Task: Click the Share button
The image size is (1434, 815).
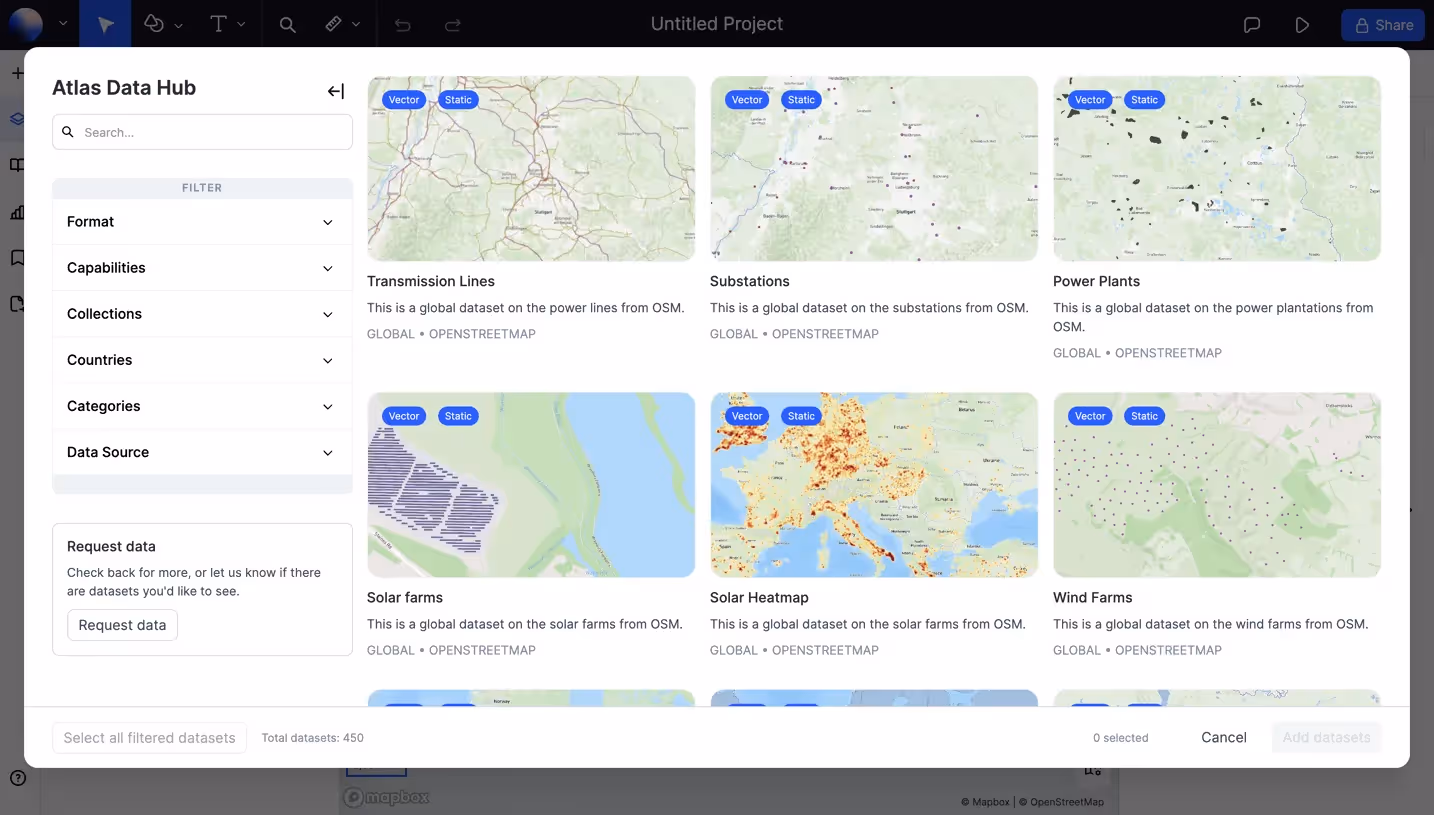Action: click(1383, 24)
